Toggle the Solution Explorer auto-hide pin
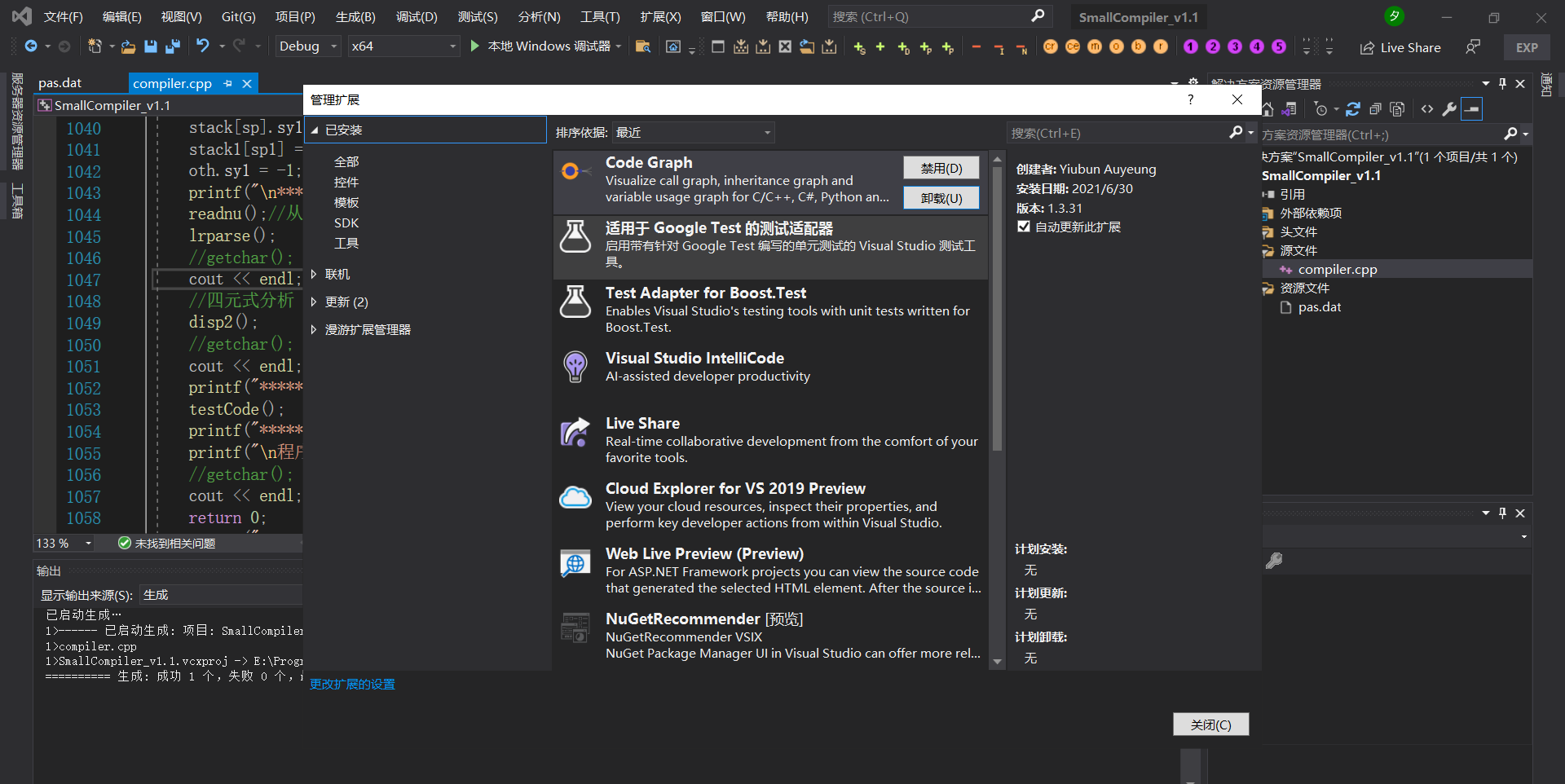Image resolution: width=1565 pixels, height=784 pixels. 1502,84
